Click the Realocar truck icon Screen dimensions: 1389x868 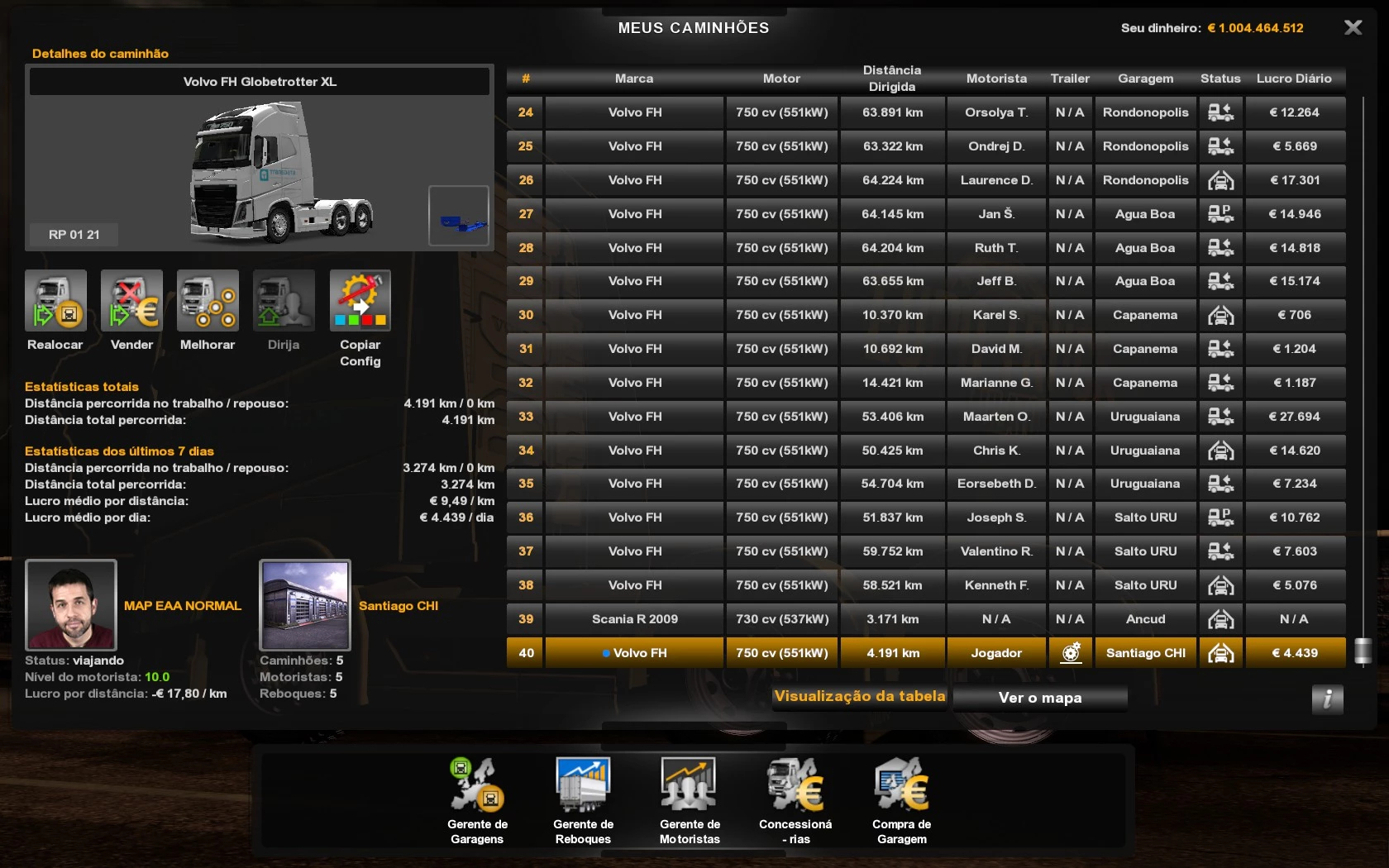click(x=55, y=301)
